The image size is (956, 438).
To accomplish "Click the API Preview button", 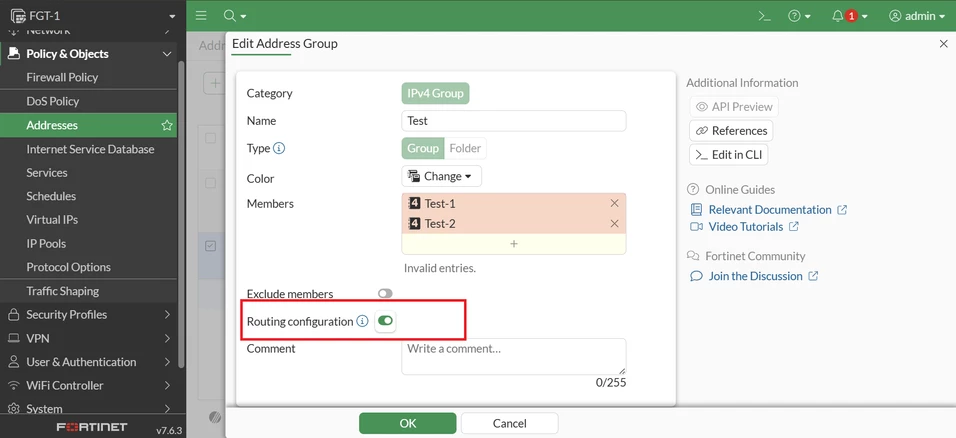I will click(x=734, y=107).
